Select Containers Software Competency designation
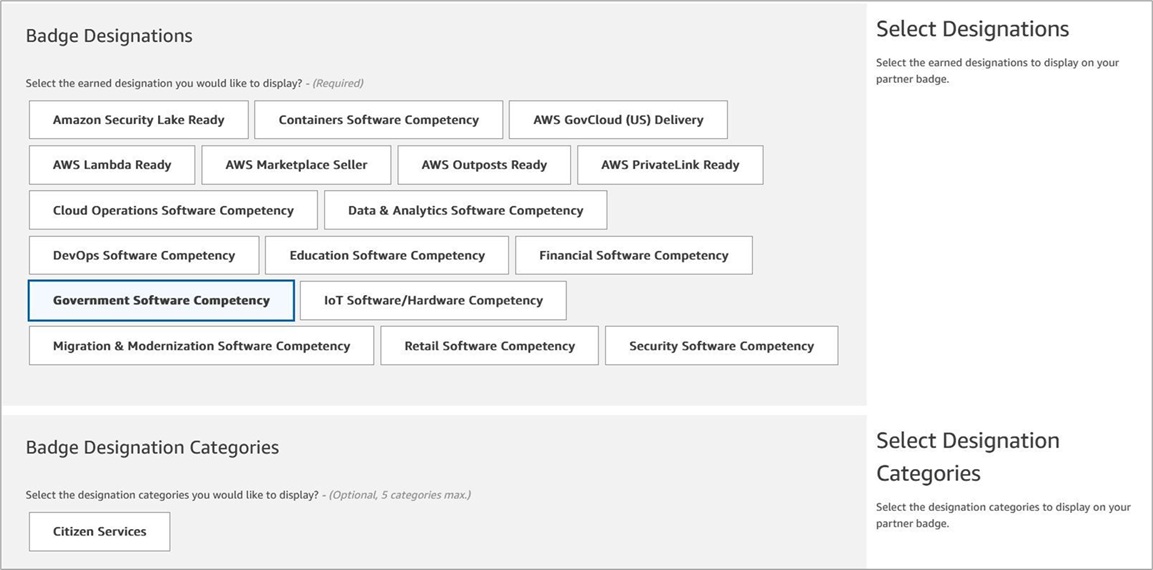Viewport: 1153px width, 570px height. [x=379, y=120]
